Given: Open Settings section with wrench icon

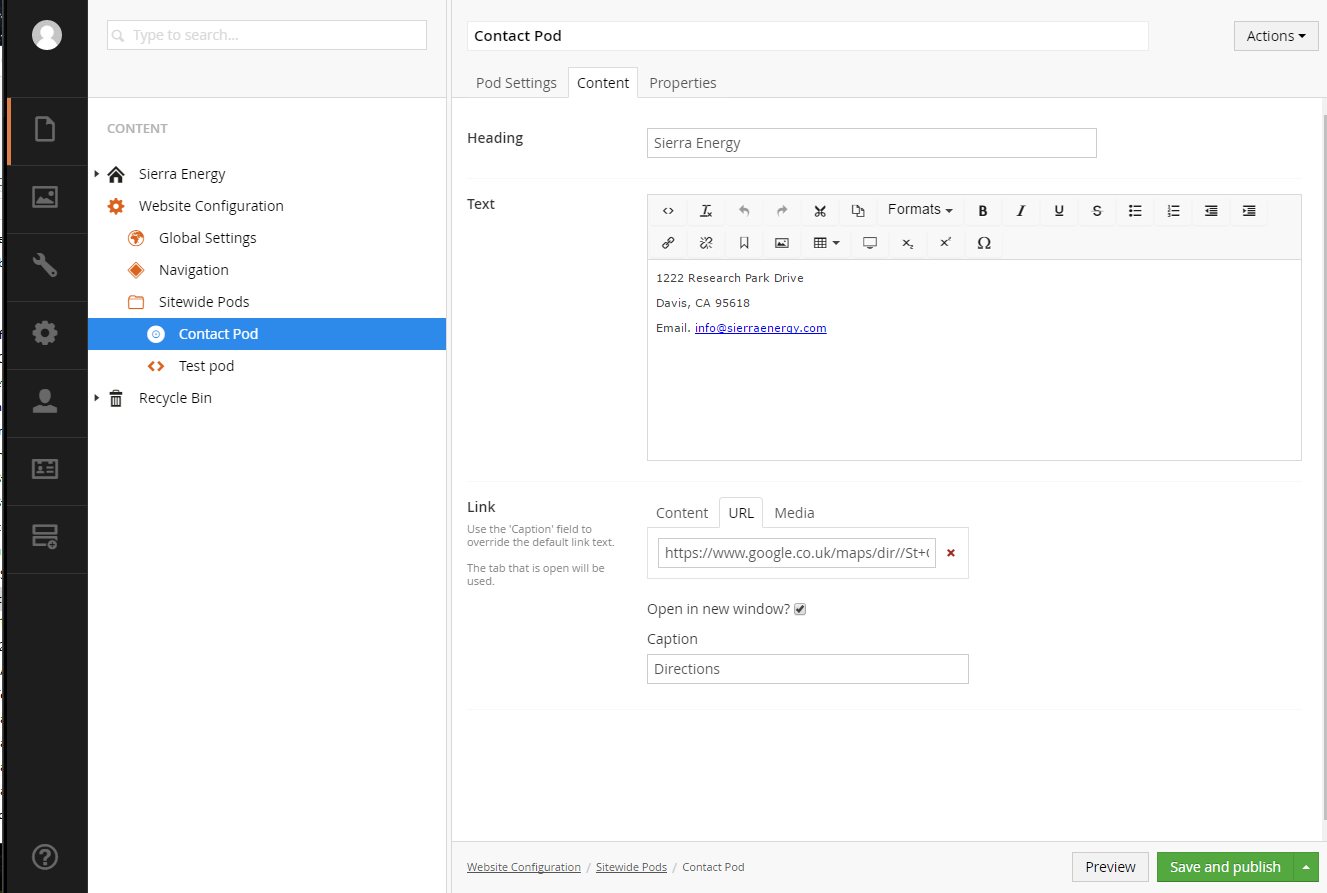Looking at the screenshot, I should (45, 265).
